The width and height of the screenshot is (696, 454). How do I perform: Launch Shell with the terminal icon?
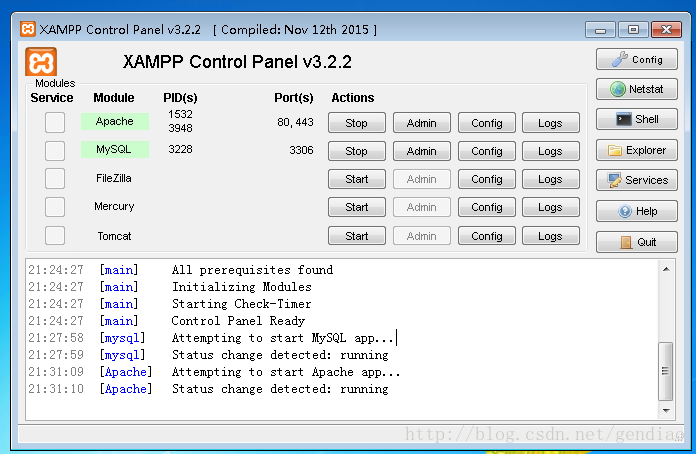637,119
